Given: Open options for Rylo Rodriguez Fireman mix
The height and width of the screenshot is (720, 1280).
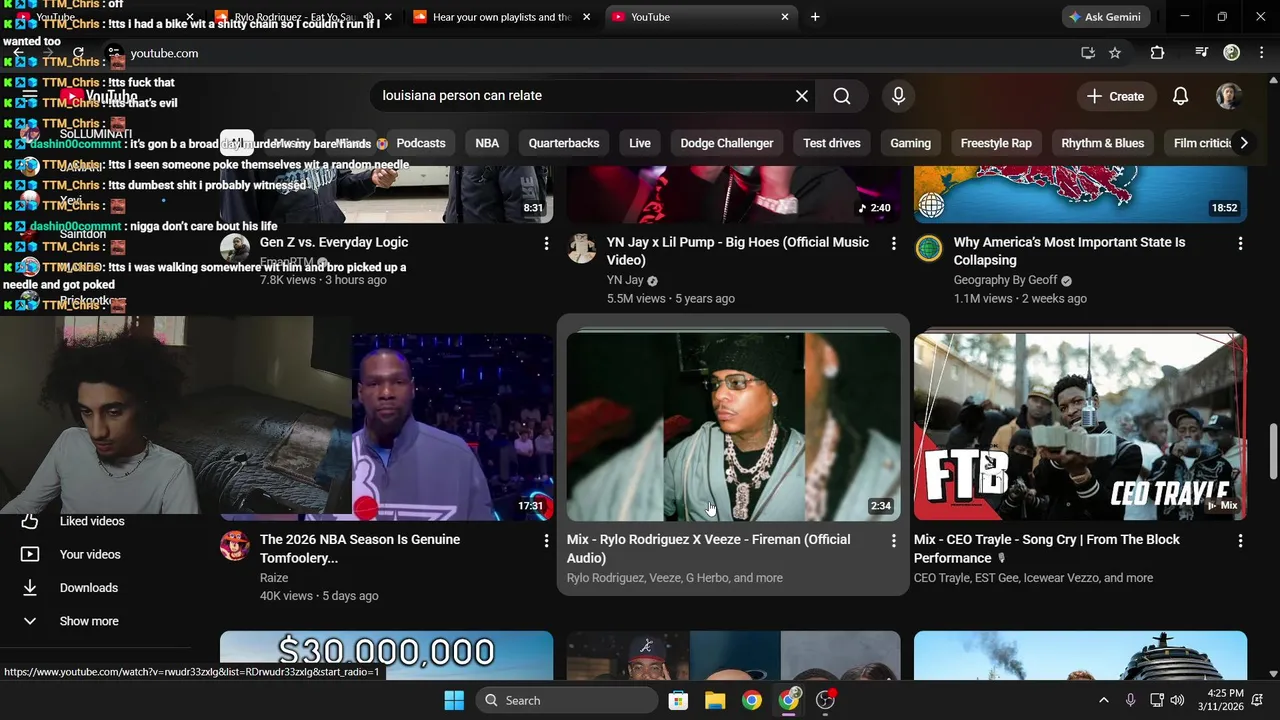Looking at the screenshot, I should point(893,540).
